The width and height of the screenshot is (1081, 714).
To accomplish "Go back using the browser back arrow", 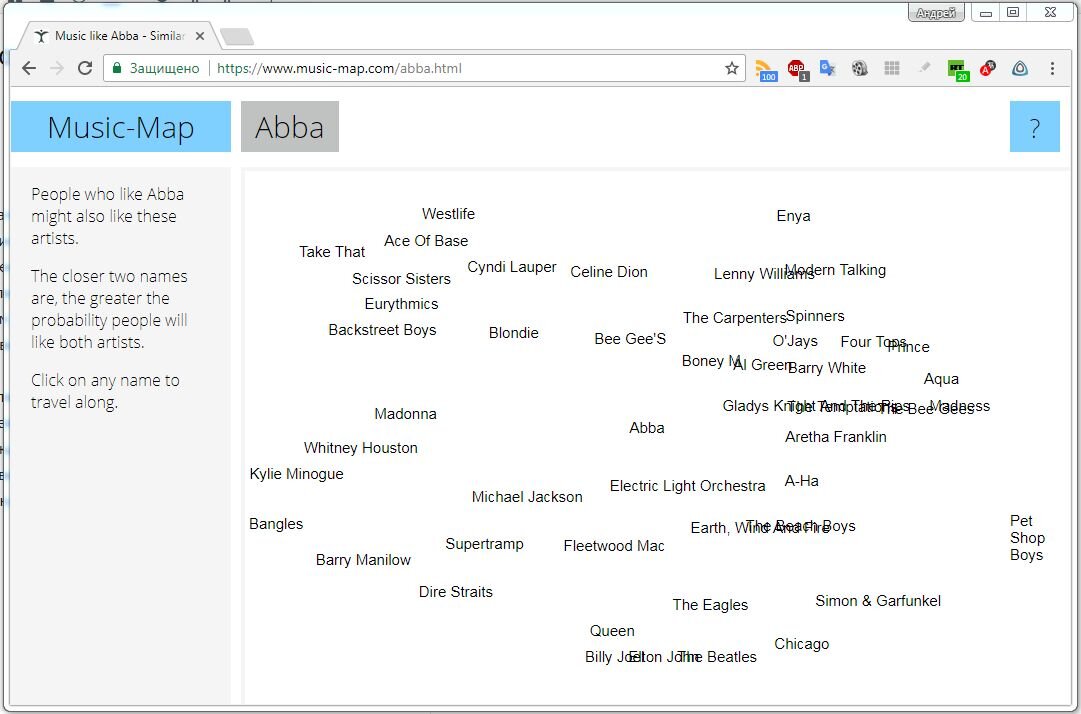I will (x=29, y=68).
